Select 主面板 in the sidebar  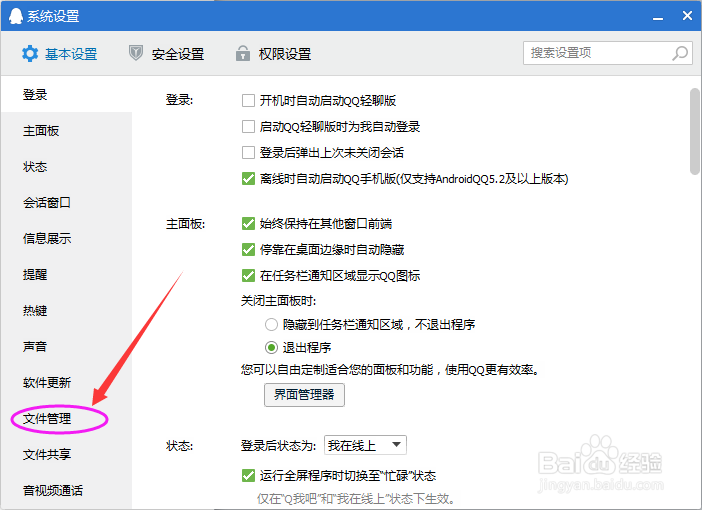pyautogui.click(x=66, y=131)
